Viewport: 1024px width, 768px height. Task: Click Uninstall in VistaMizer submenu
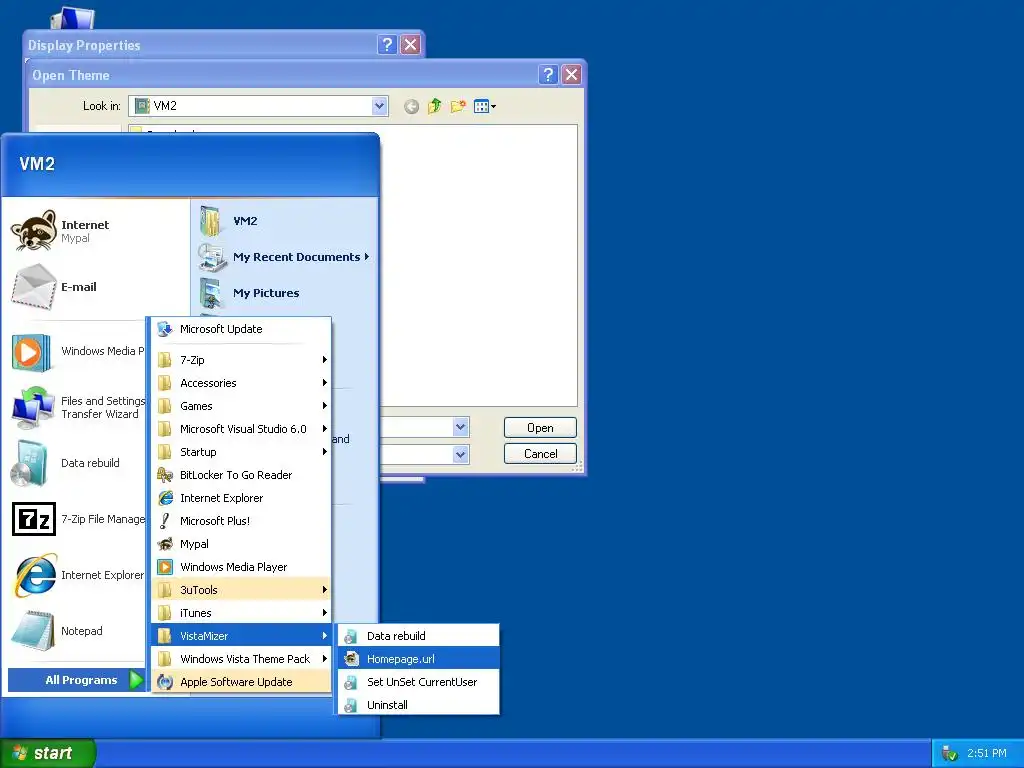pyautogui.click(x=419, y=705)
